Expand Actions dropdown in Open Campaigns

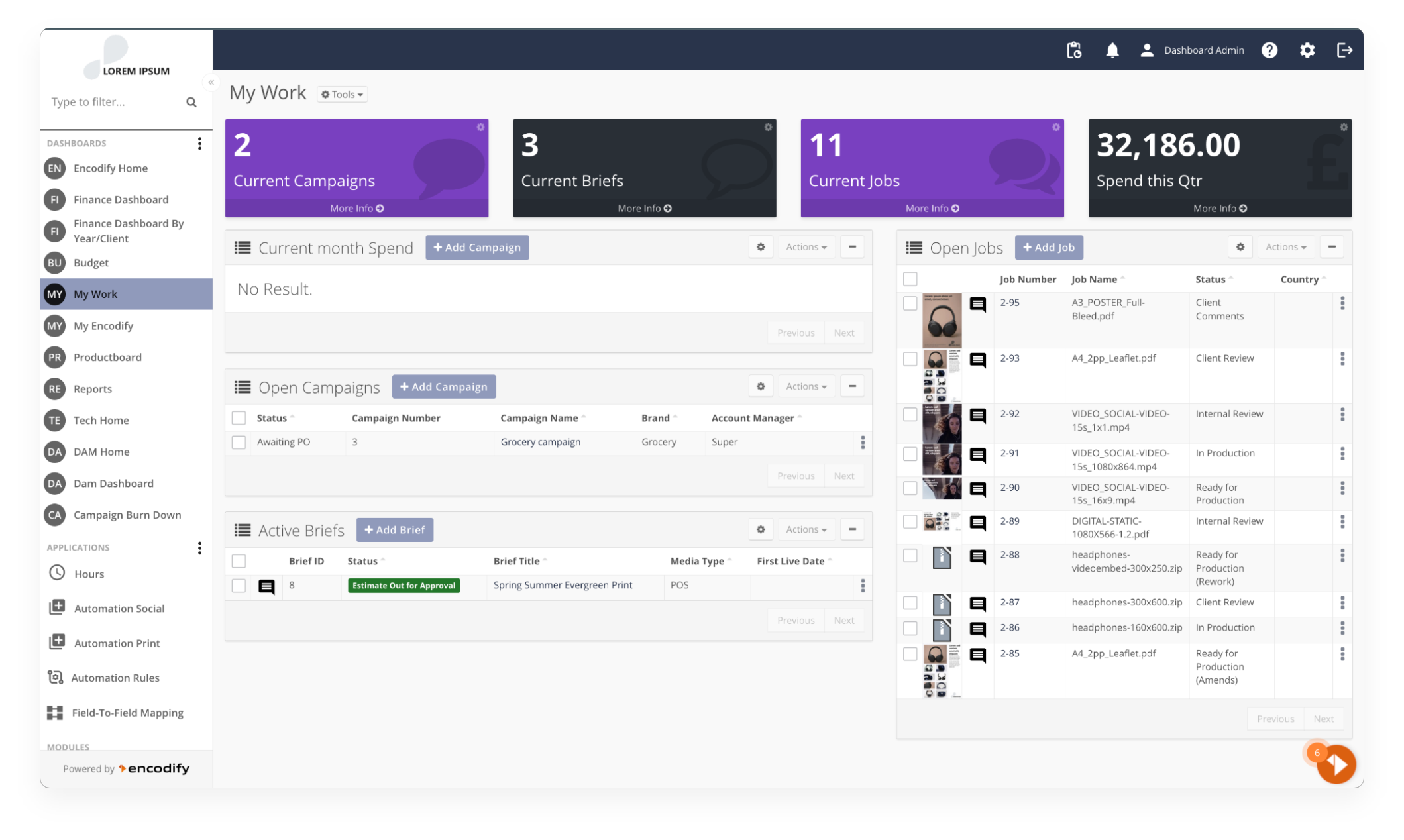point(805,387)
